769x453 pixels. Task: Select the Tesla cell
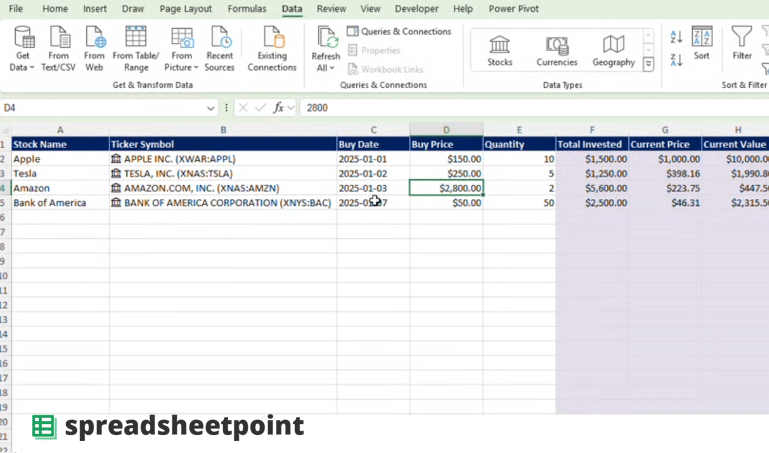[x=60, y=174]
